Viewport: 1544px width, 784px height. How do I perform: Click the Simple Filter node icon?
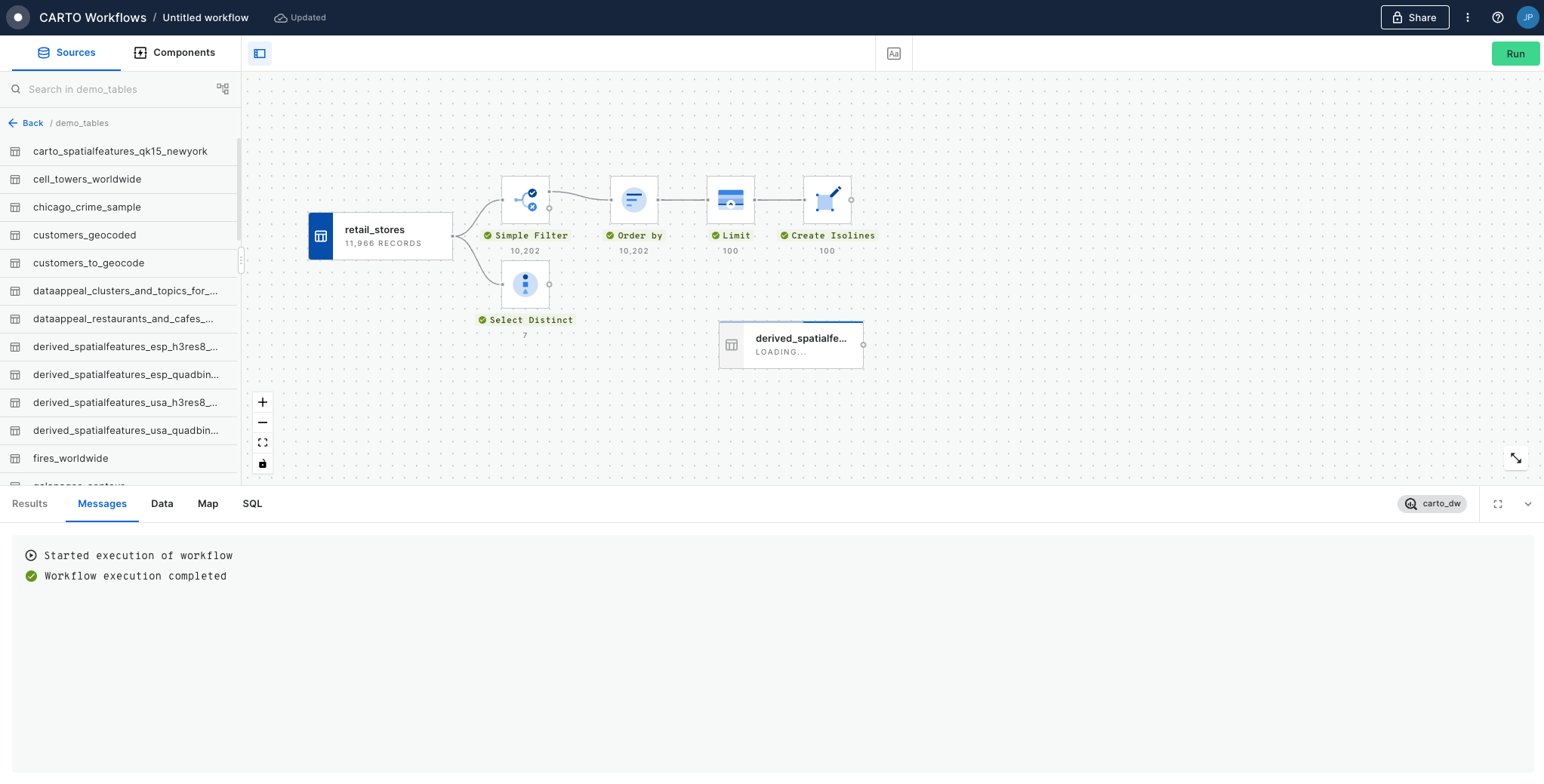pyautogui.click(x=525, y=200)
